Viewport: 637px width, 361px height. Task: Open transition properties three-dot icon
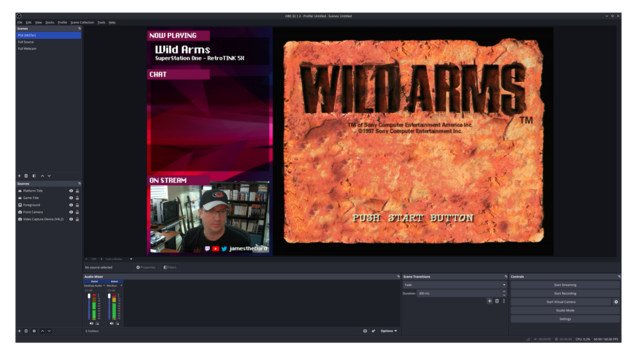click(504, 301)
